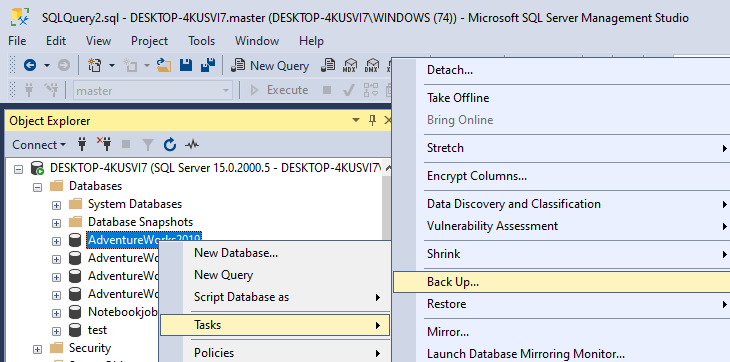Click the Database Engine Query icon
The image size is (730, 362).
[x=328, y=66]
